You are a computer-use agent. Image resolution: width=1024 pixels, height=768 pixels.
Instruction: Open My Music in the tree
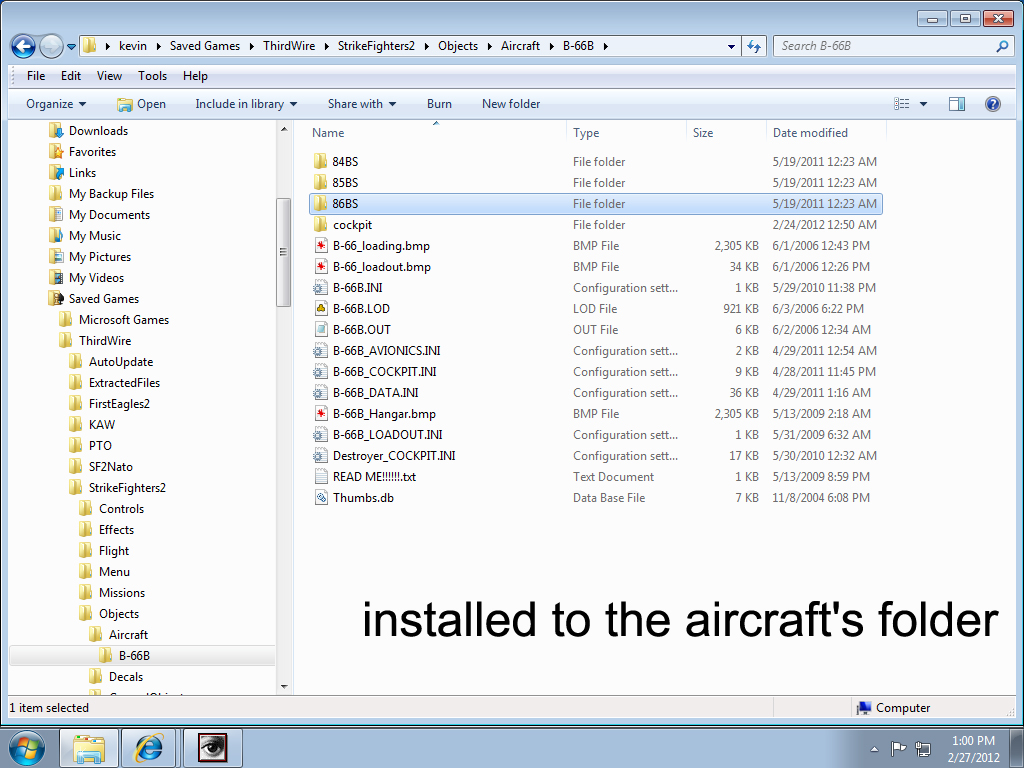95,236
